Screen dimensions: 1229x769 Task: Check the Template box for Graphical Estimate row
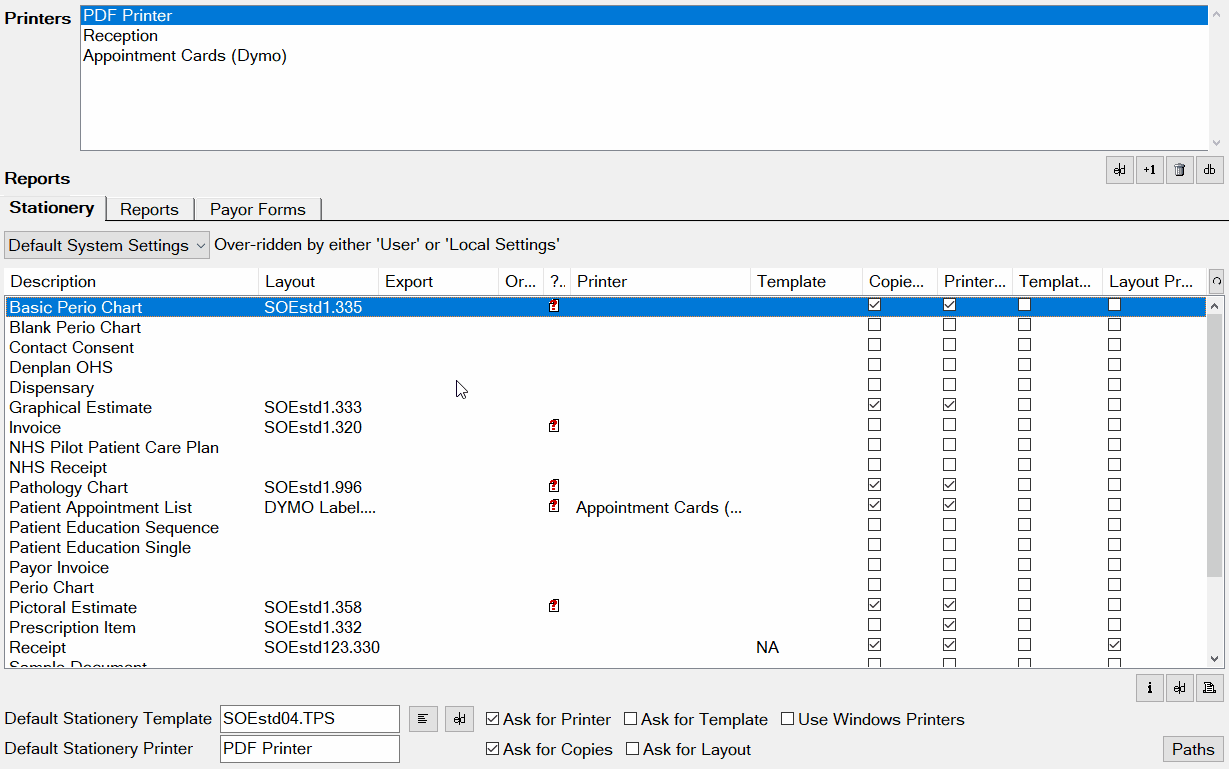tap(1023, 405)
